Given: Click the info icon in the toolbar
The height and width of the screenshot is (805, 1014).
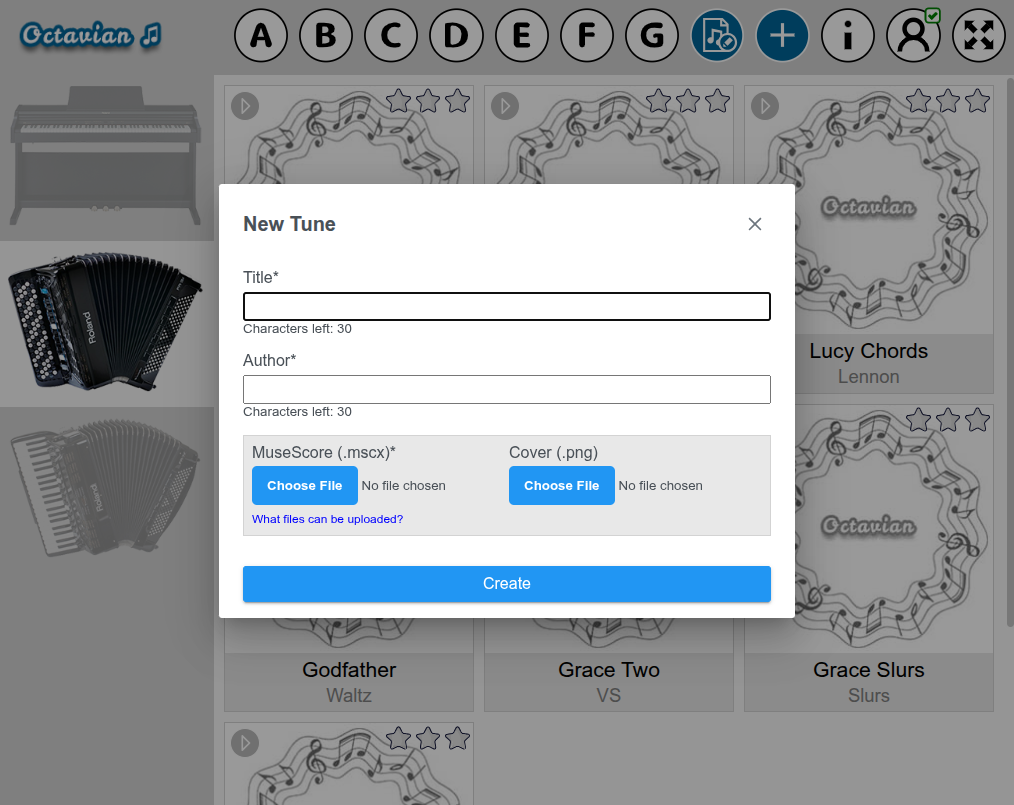Looking at the screenshot, I should click(848, 35).
